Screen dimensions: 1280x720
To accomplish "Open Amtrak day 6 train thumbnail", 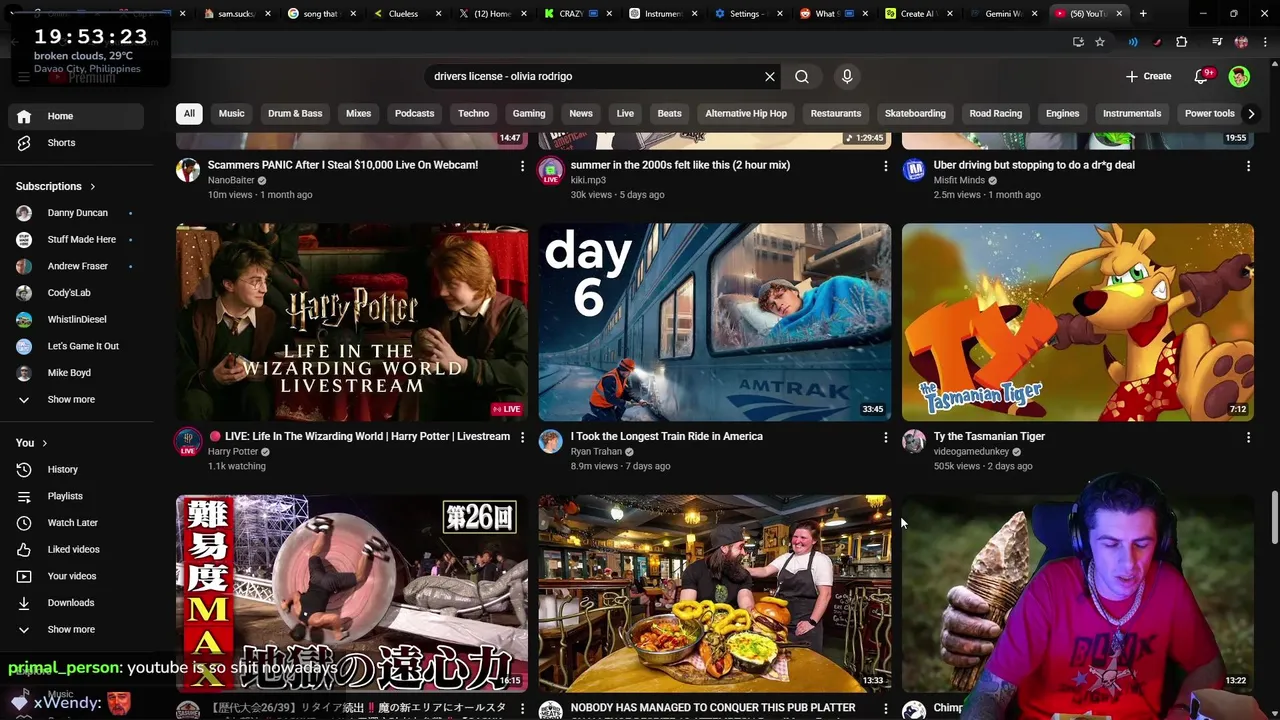I will 715,322.
